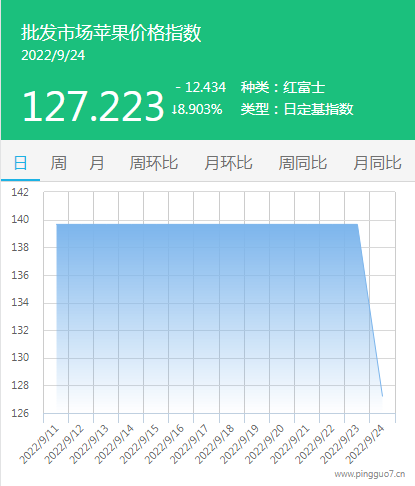Click the label 类型：日定基指数
Image resolution: width=415 pixels, height=486 pixels.
click(x=297, y=109)
